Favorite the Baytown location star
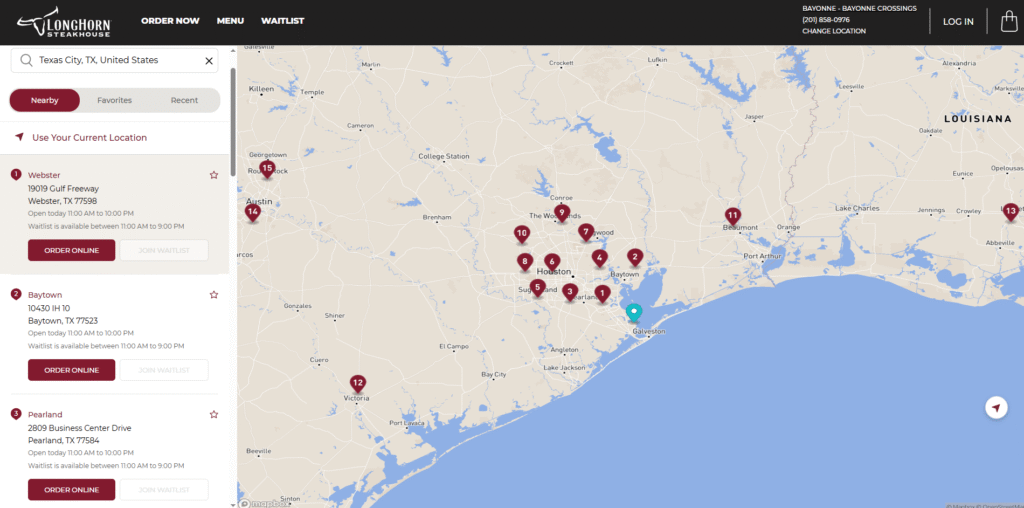Image resolution: width=1024 pixels, height=508 pixels. pyautogui.click(x=214, y=294)
